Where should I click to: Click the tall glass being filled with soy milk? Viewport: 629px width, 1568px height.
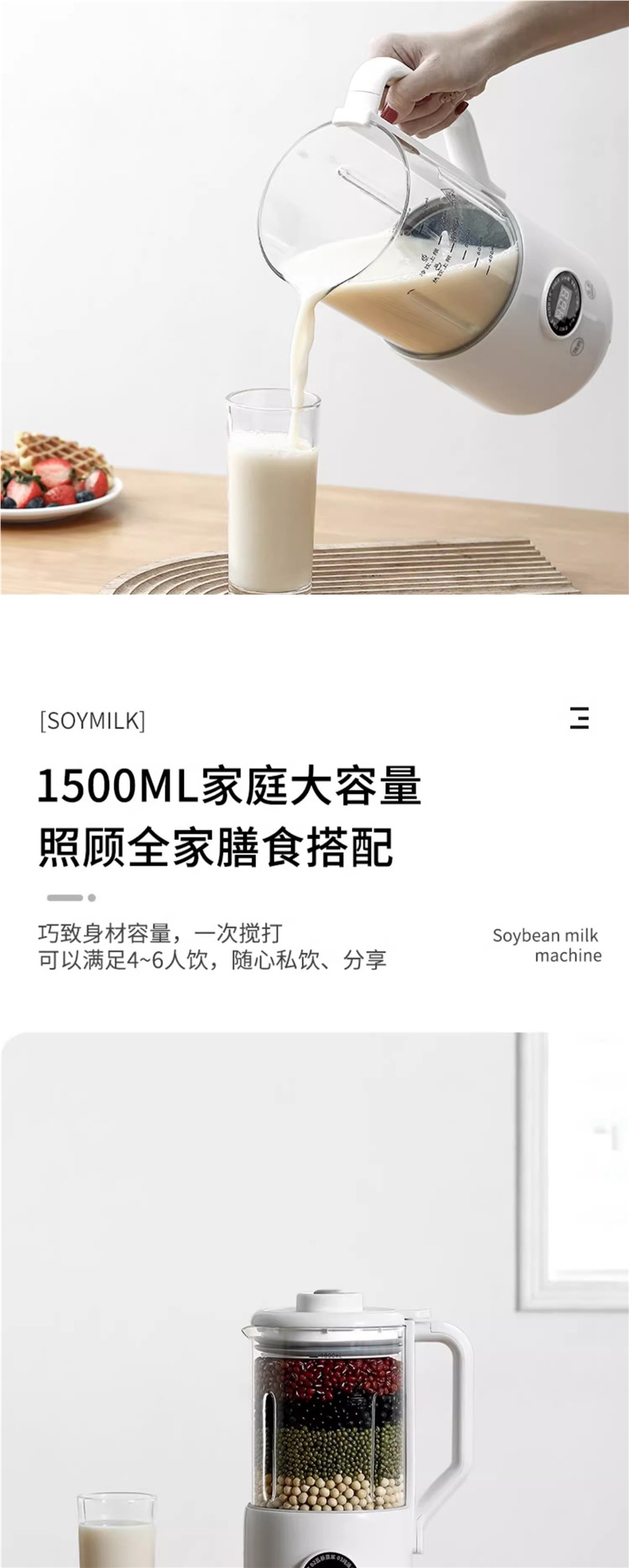tap(272, 490)
